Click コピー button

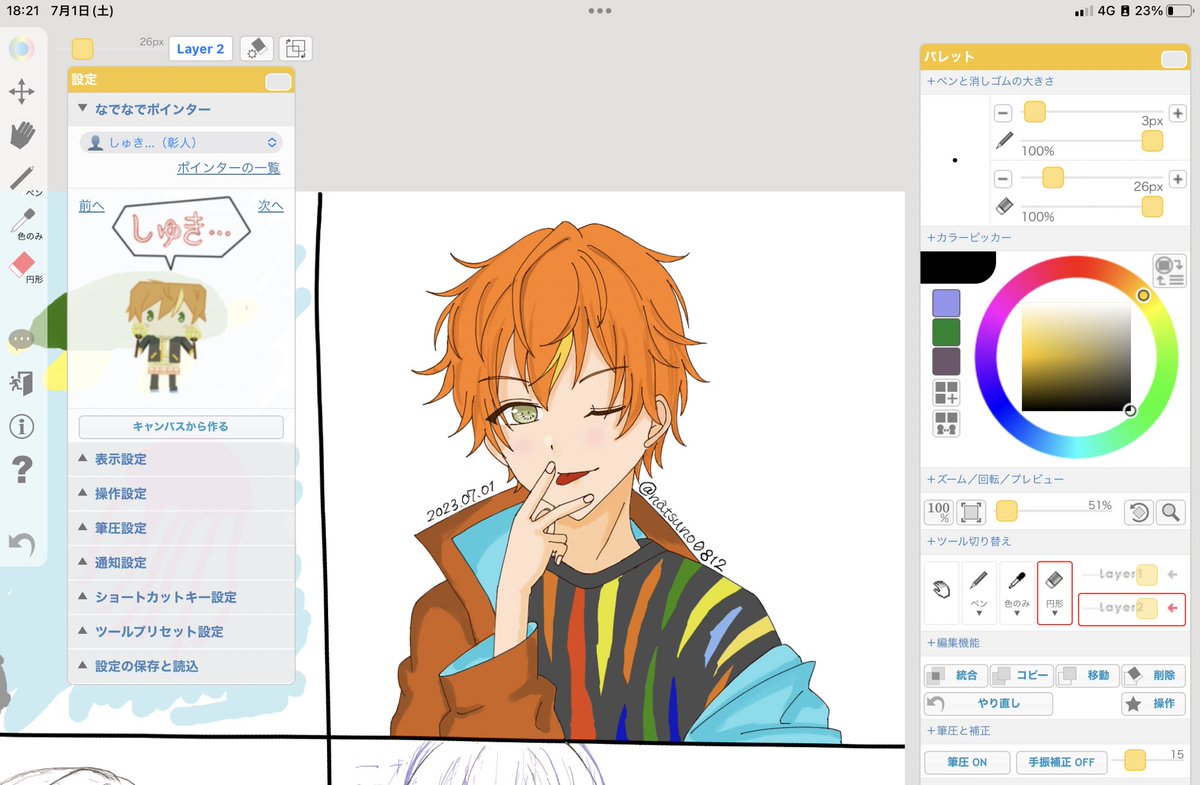coord(1021,676)
